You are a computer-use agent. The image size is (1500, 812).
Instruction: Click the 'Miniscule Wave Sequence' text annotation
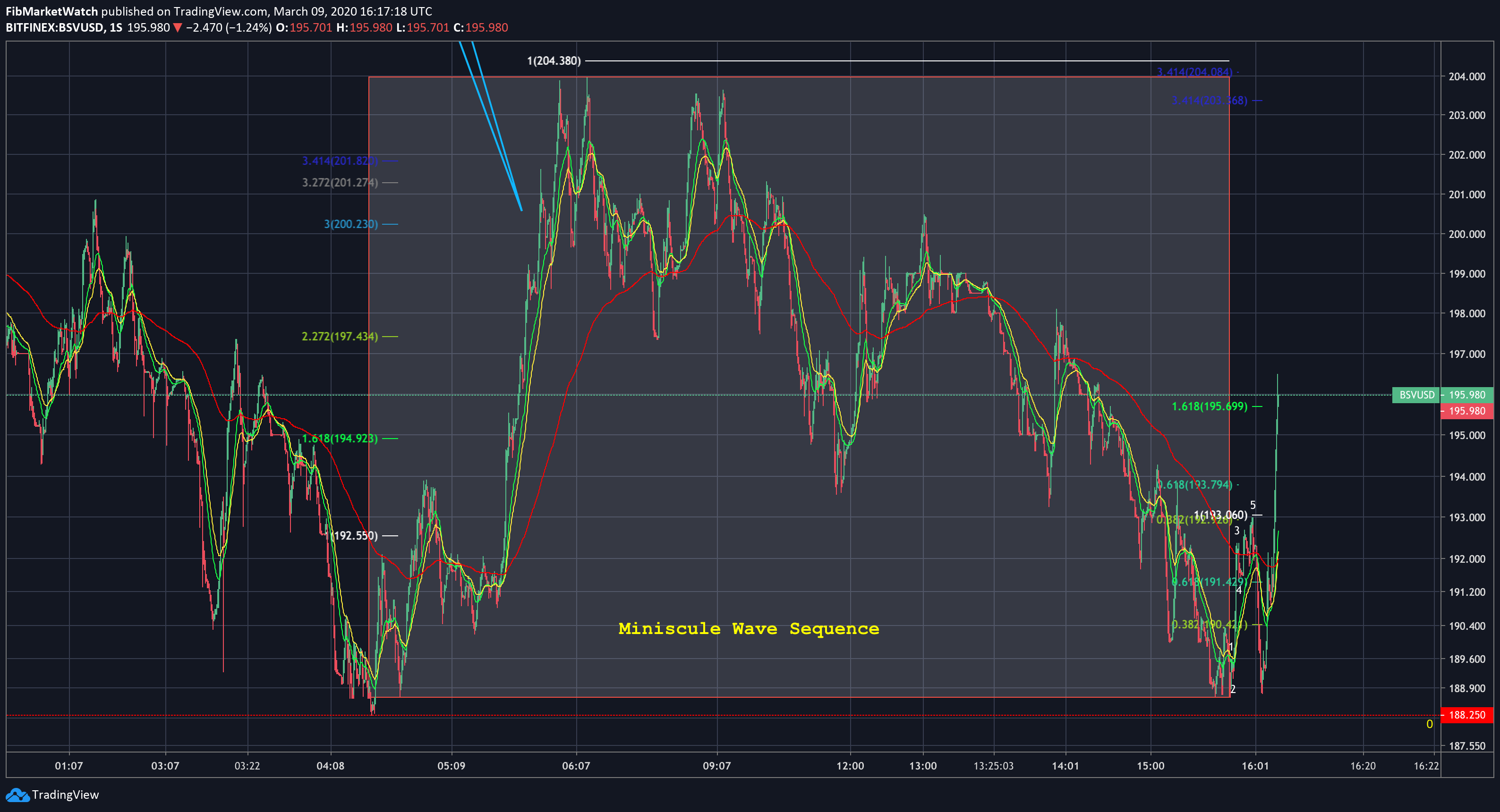tap(749, 629)
